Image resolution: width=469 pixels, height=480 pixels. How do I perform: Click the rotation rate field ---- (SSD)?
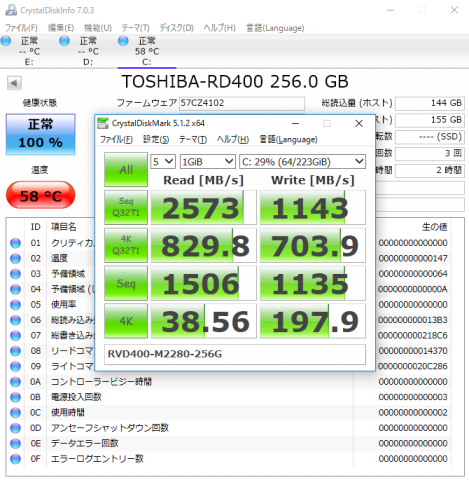(430, 137)
